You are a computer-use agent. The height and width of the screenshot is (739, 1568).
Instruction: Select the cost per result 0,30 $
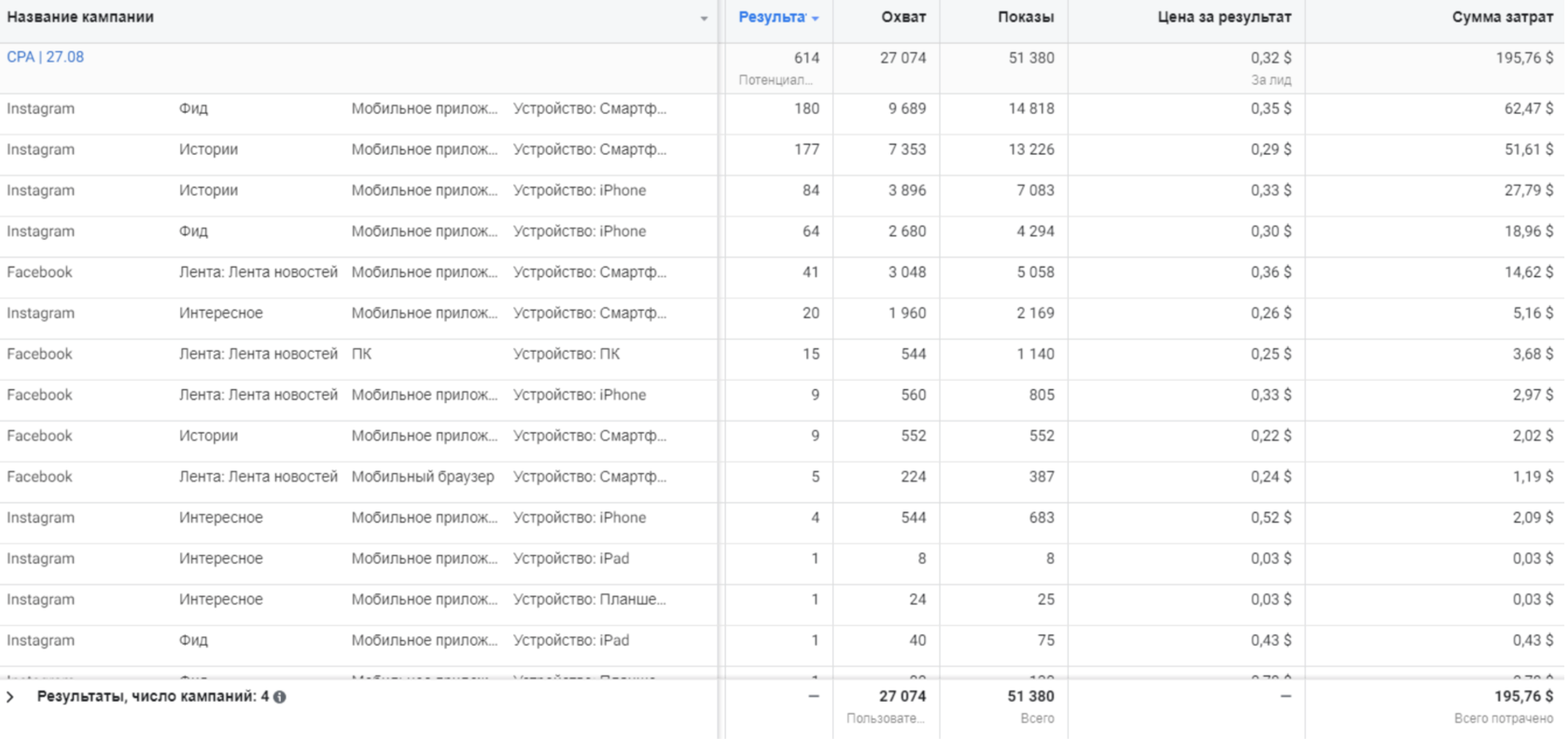tap(1271, 231)
